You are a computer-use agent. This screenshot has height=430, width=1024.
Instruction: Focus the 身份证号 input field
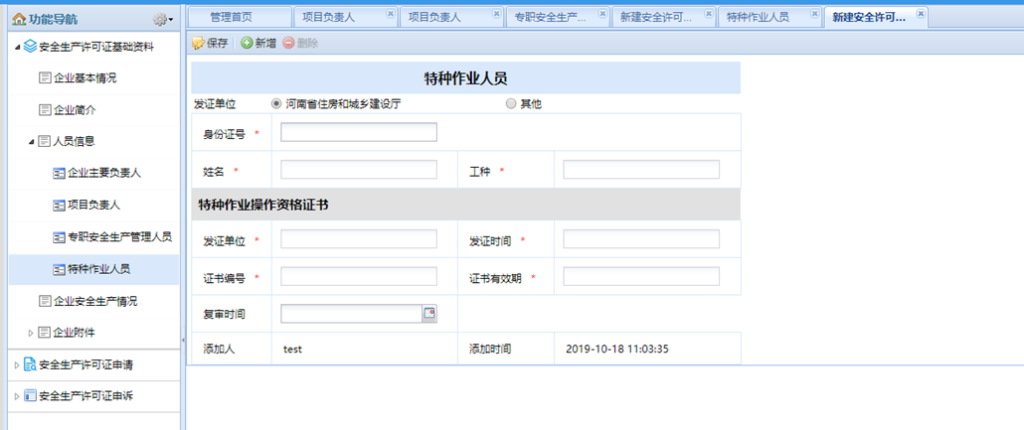pyautogui.click(x=359, y=133)
